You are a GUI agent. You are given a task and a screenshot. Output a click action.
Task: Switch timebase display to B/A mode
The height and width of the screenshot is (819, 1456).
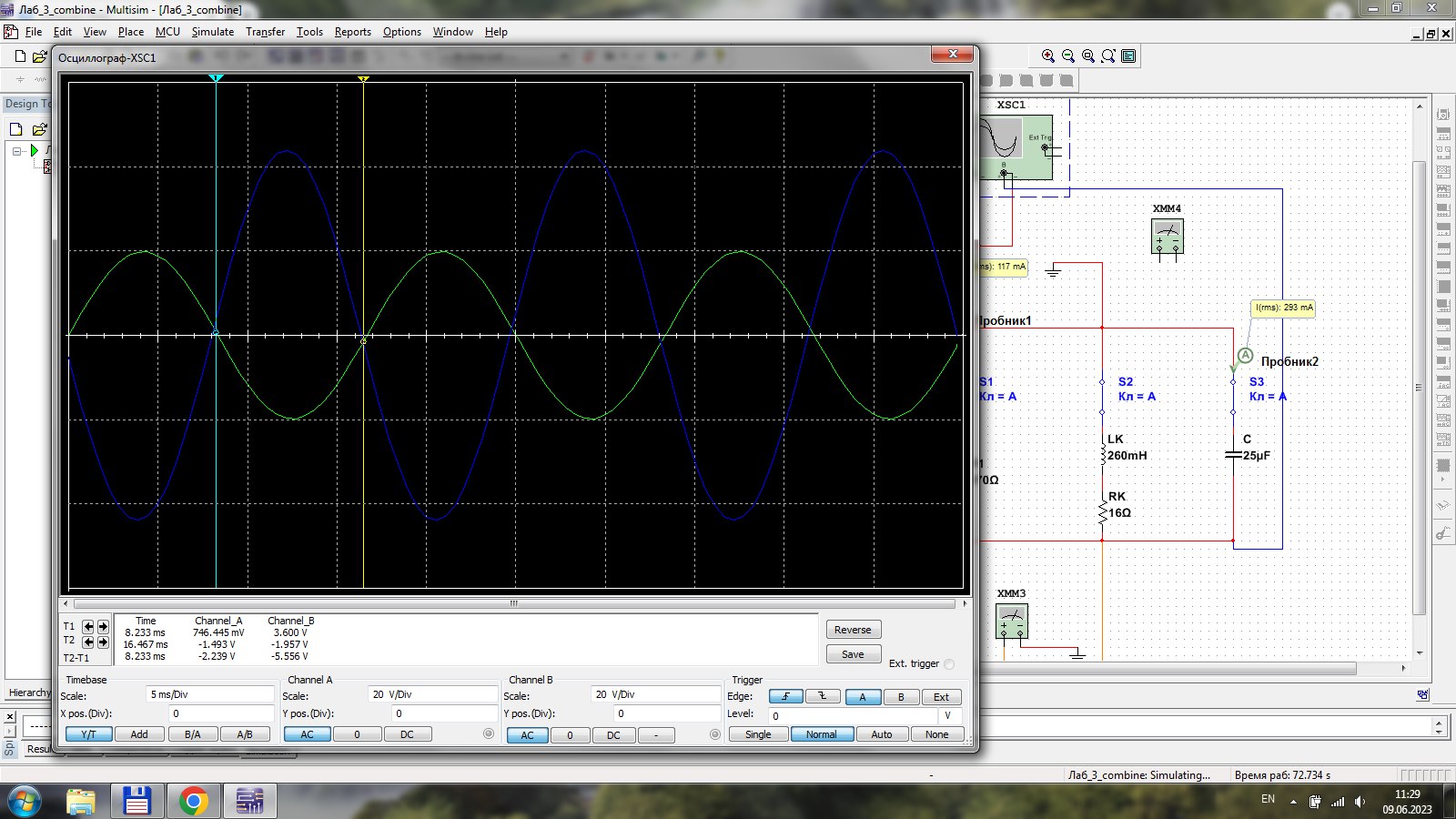192,734
